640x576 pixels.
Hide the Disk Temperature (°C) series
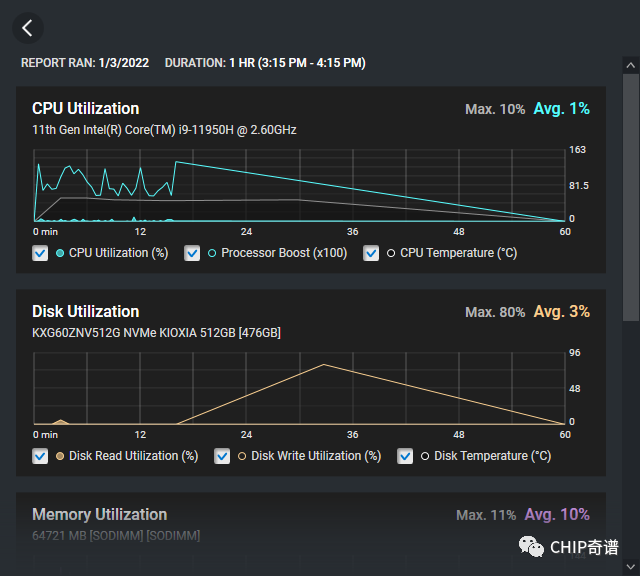pyautogui.click(x=405, y=456)
